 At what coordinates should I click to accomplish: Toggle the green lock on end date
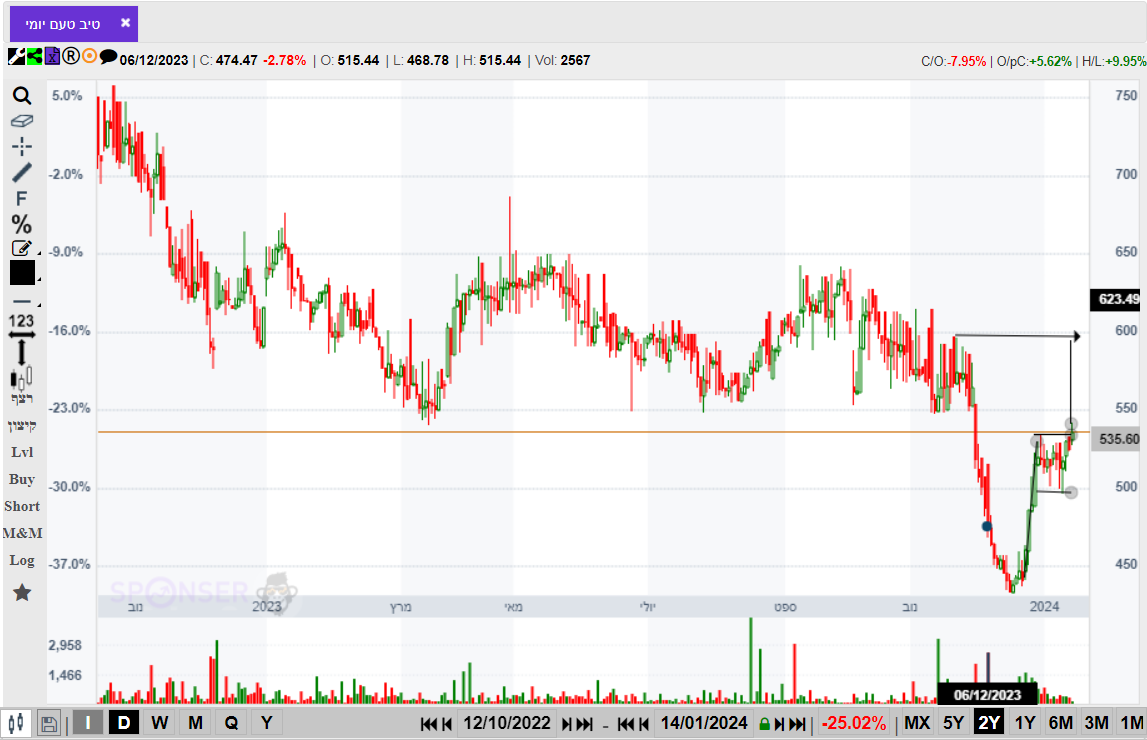[x=764, y=725]
